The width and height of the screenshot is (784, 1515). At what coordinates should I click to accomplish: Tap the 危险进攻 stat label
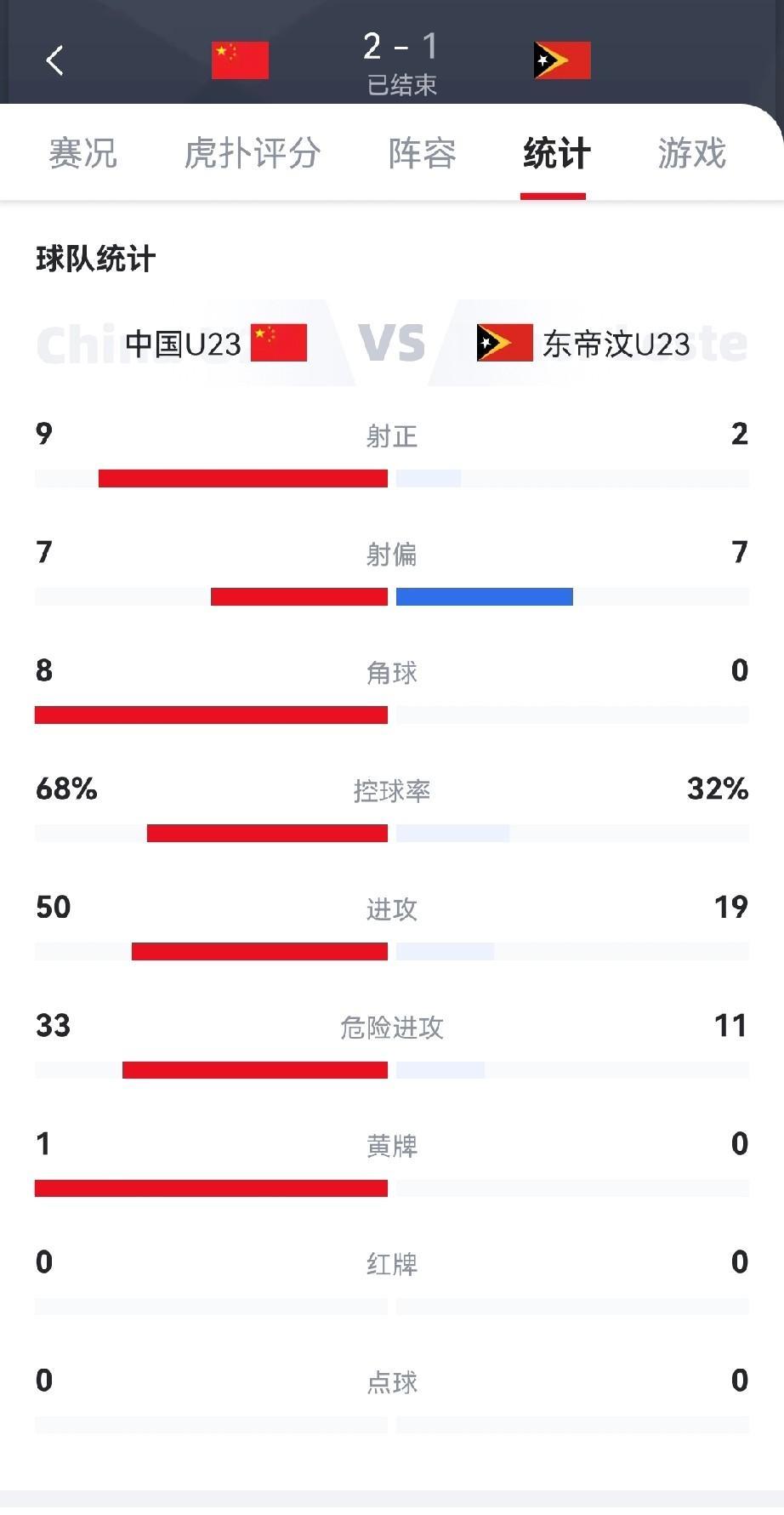(x=392, y=1028)
